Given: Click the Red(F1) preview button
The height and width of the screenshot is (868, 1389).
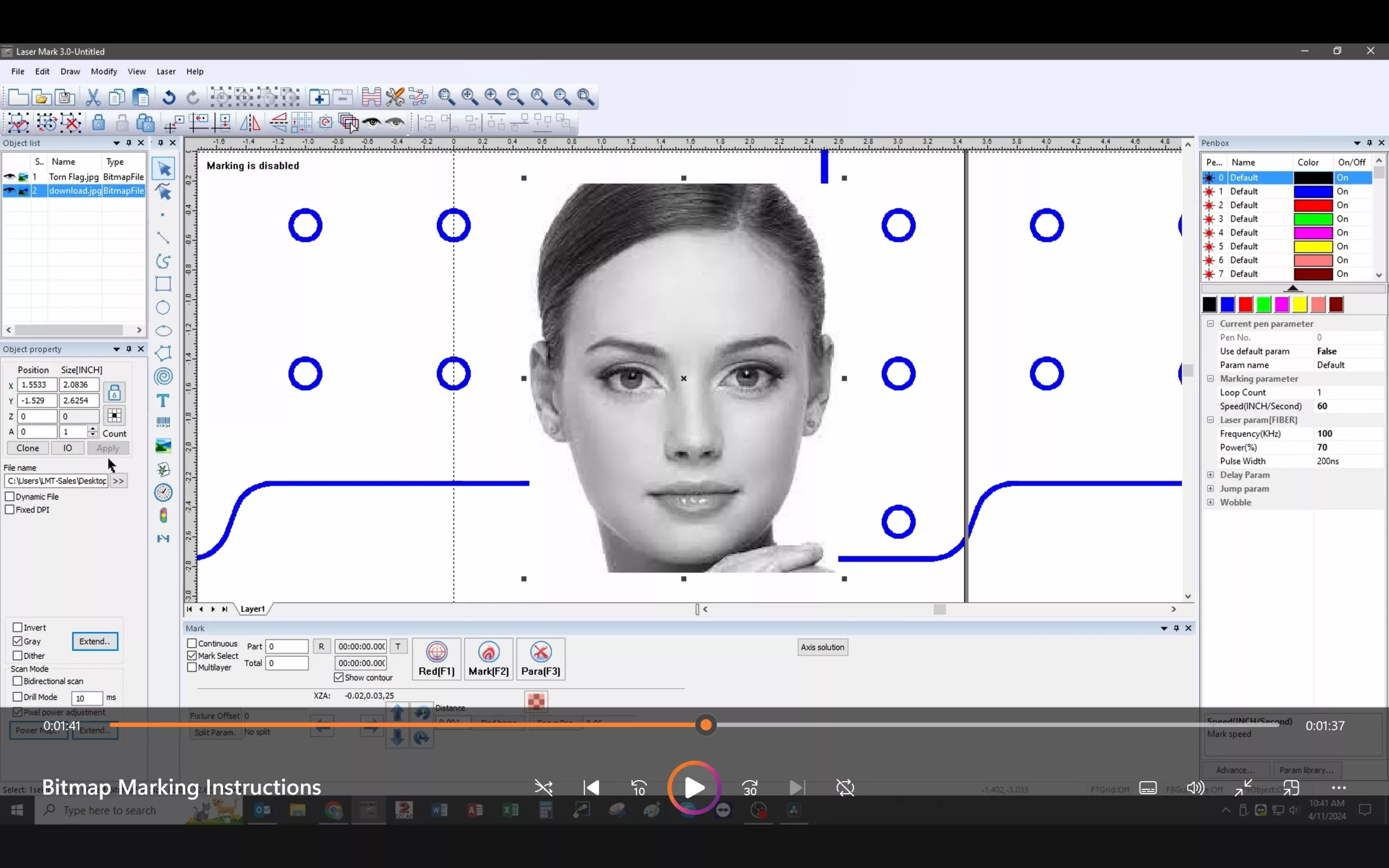Looking at the screenshot, I should (x=436, y=659).
